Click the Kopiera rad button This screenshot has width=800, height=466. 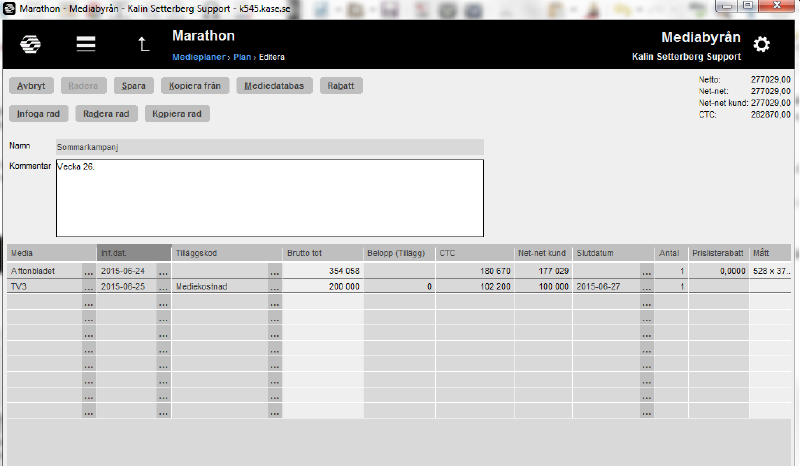[177, 114]
